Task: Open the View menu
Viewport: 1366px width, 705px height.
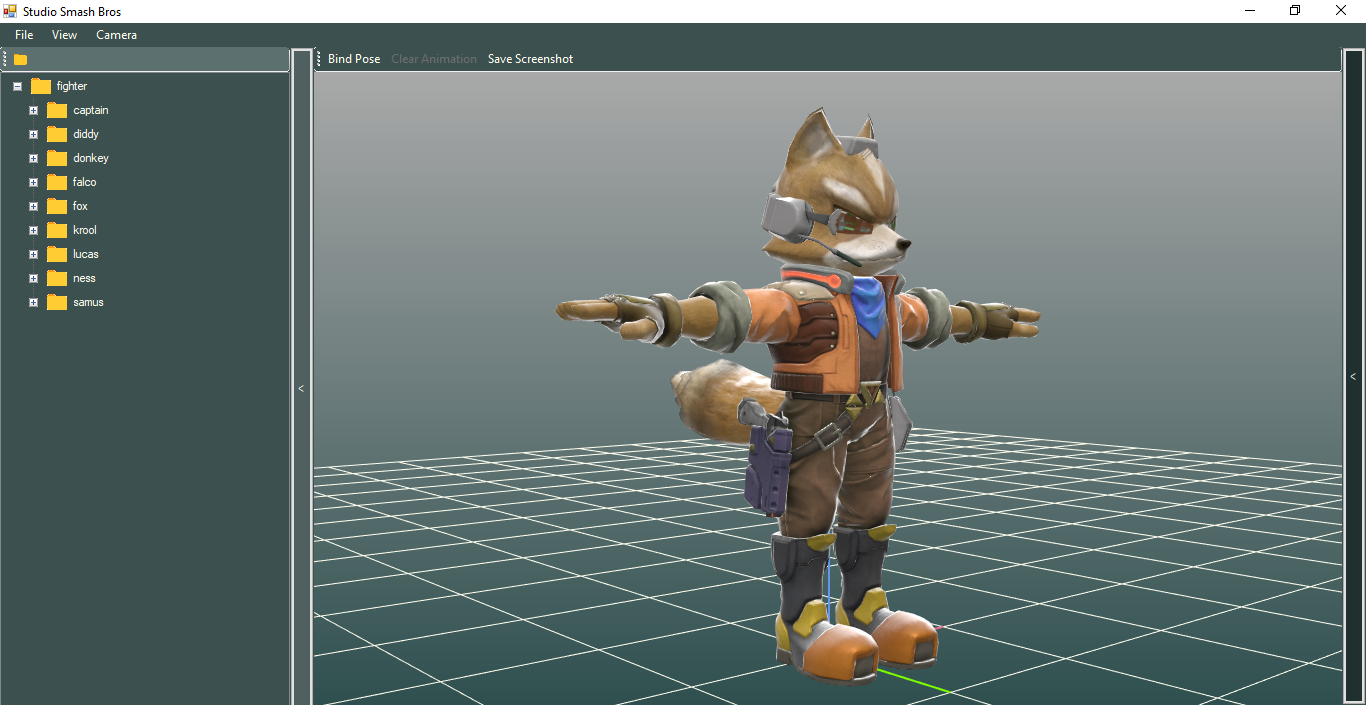Action: point(65,35)
